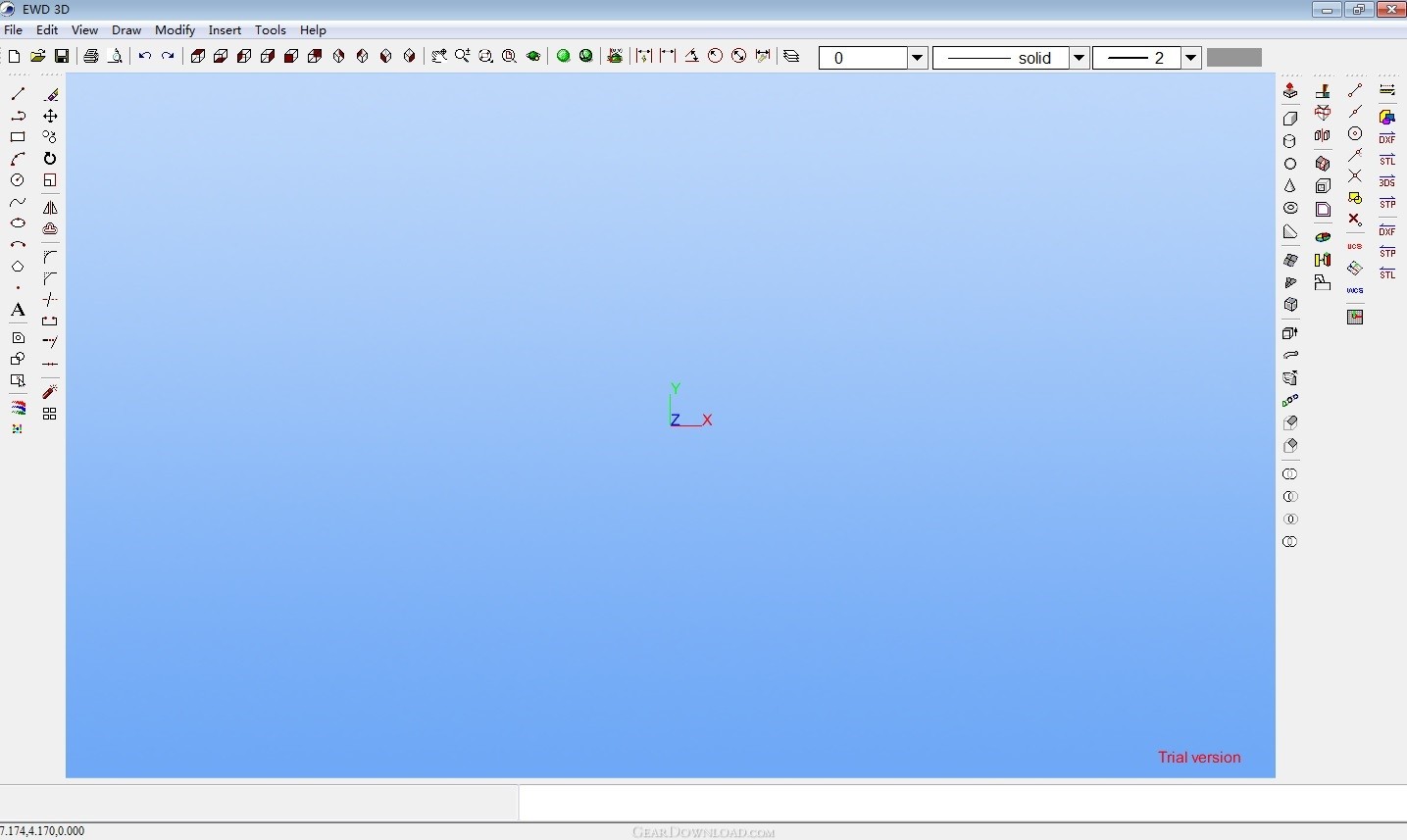This screenshot has width=1407, height=840.
Task: Choose the Eraser tool
Action: (x=50, y=94)
